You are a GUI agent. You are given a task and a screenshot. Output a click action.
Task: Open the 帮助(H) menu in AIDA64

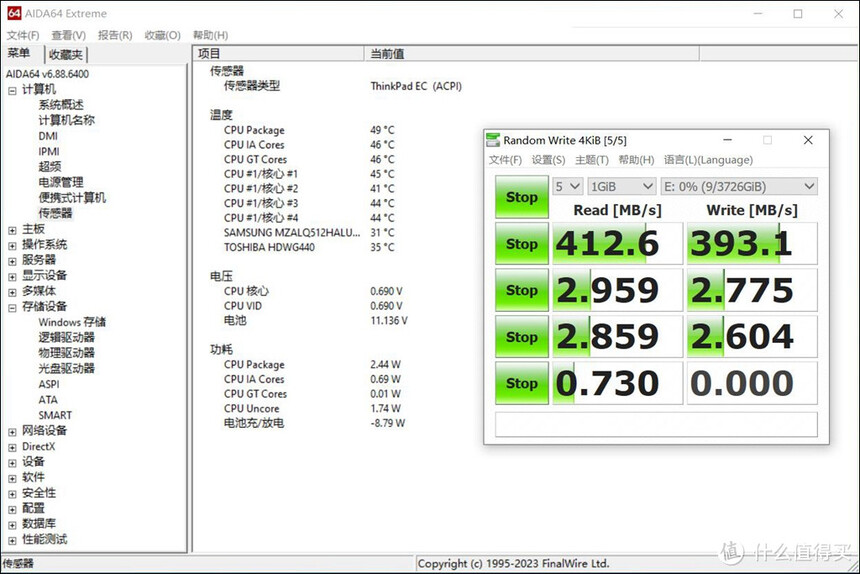tap(211, 35)
